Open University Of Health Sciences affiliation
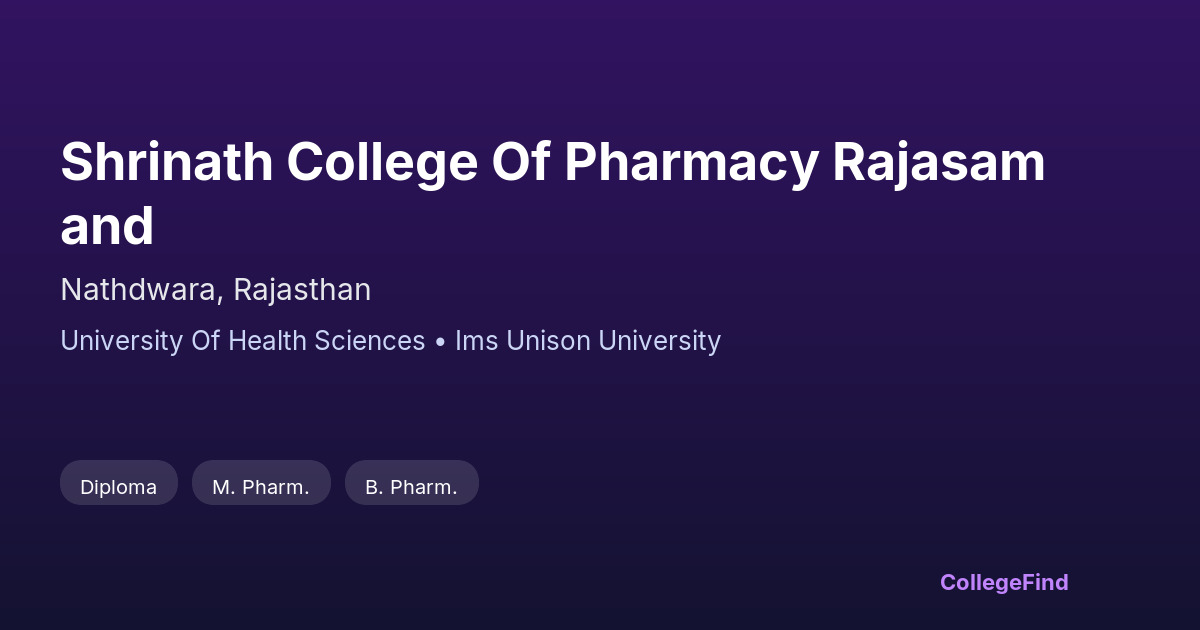The width and height of the screenshot is (1200, 630). (x=243, y=341)
